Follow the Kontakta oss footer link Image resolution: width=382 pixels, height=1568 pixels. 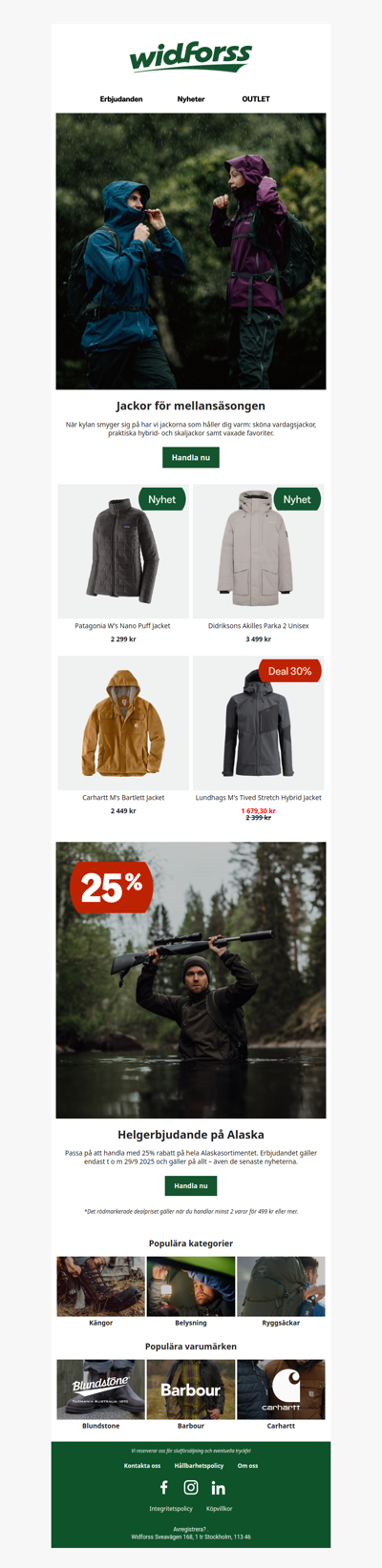click(142, 1465)
